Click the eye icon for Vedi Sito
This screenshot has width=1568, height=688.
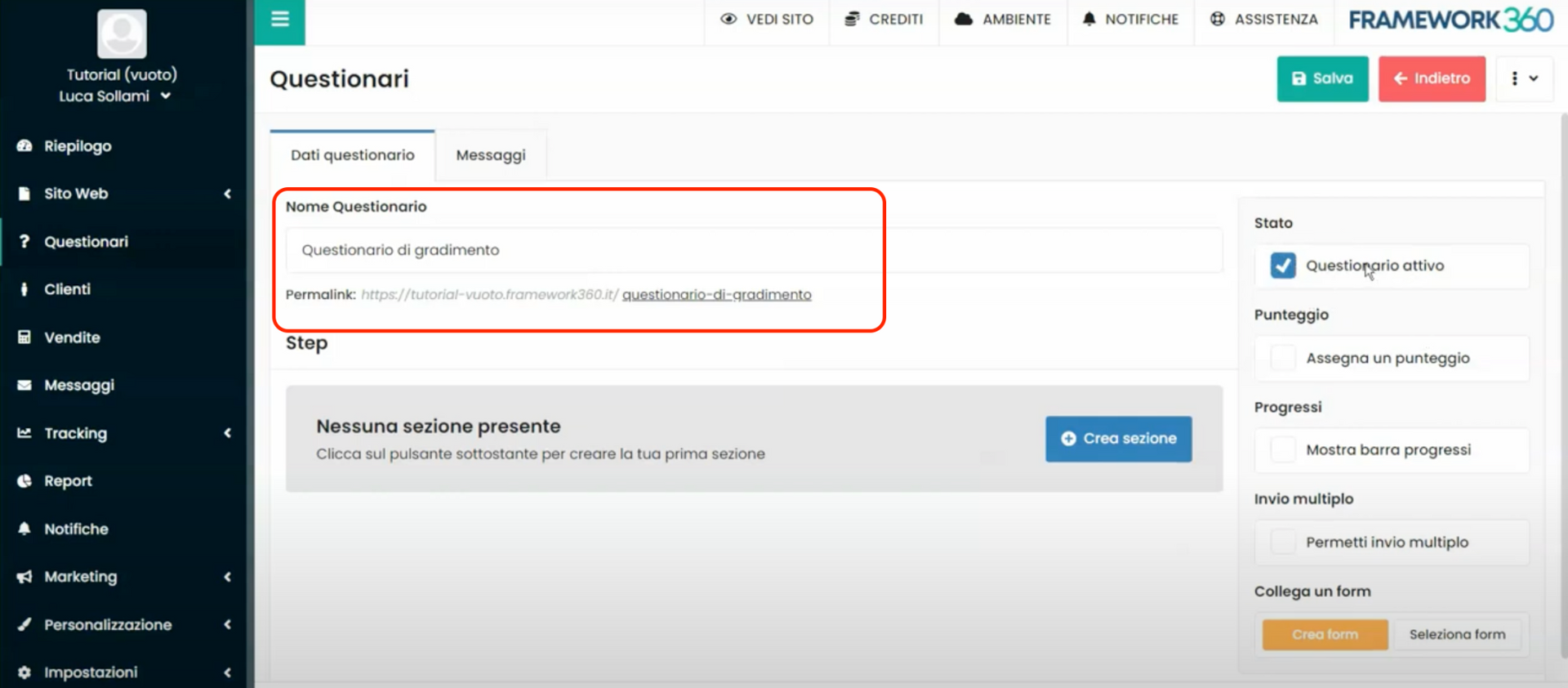coord(728,19)
